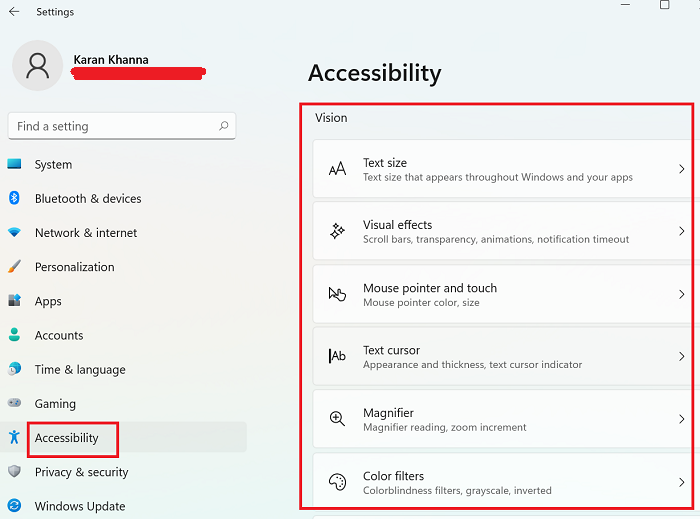Click the Bluetooth & devices icon
700x519 pixels.
pyautogui.click(x=14, y=199)
